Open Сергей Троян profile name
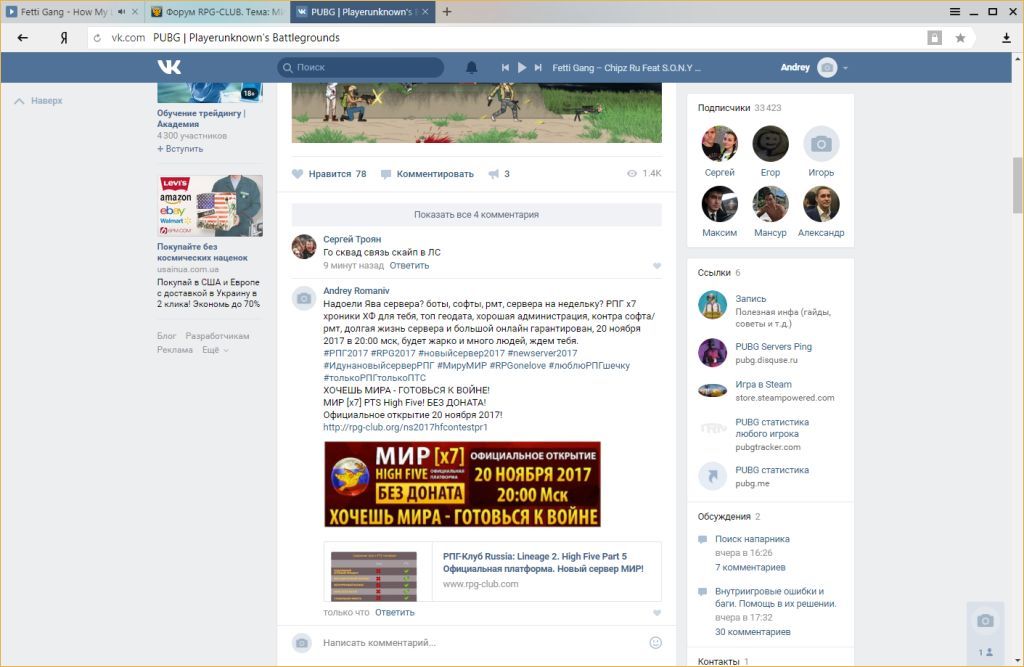 point(352,239)
